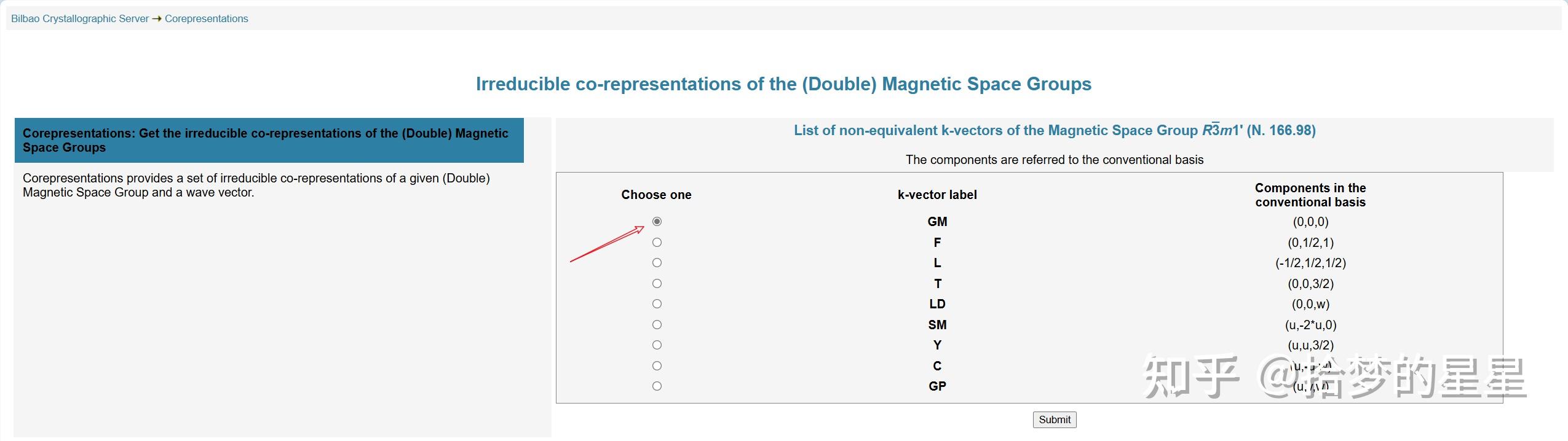
Task: Open the Bilbao Crystallographic Server link
Action: pos(80,18)
